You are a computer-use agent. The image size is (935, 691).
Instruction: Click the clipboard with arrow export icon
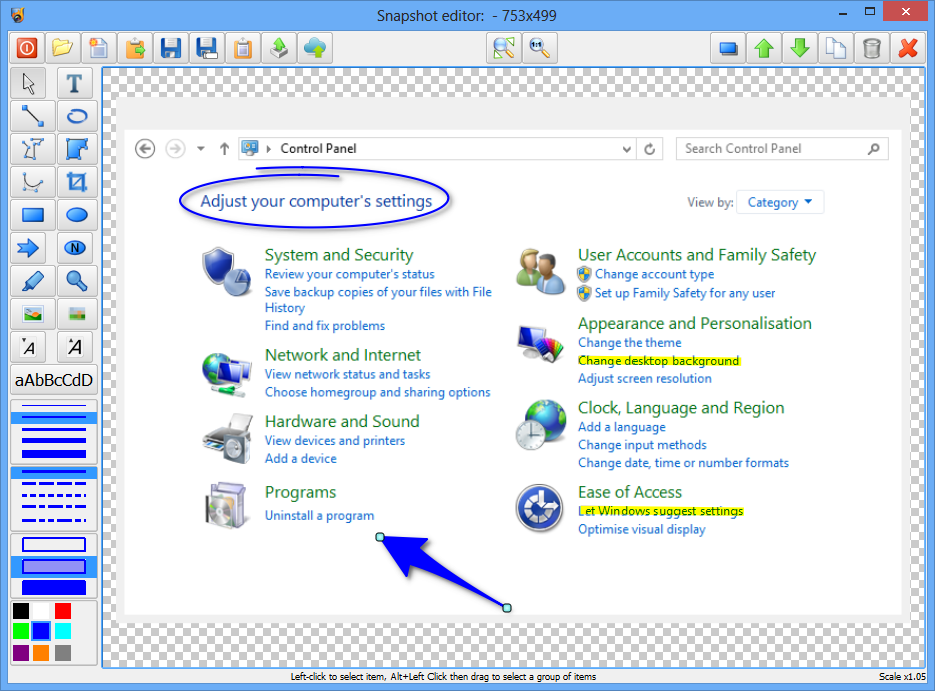pyautogui.click(x=135, y=48)
